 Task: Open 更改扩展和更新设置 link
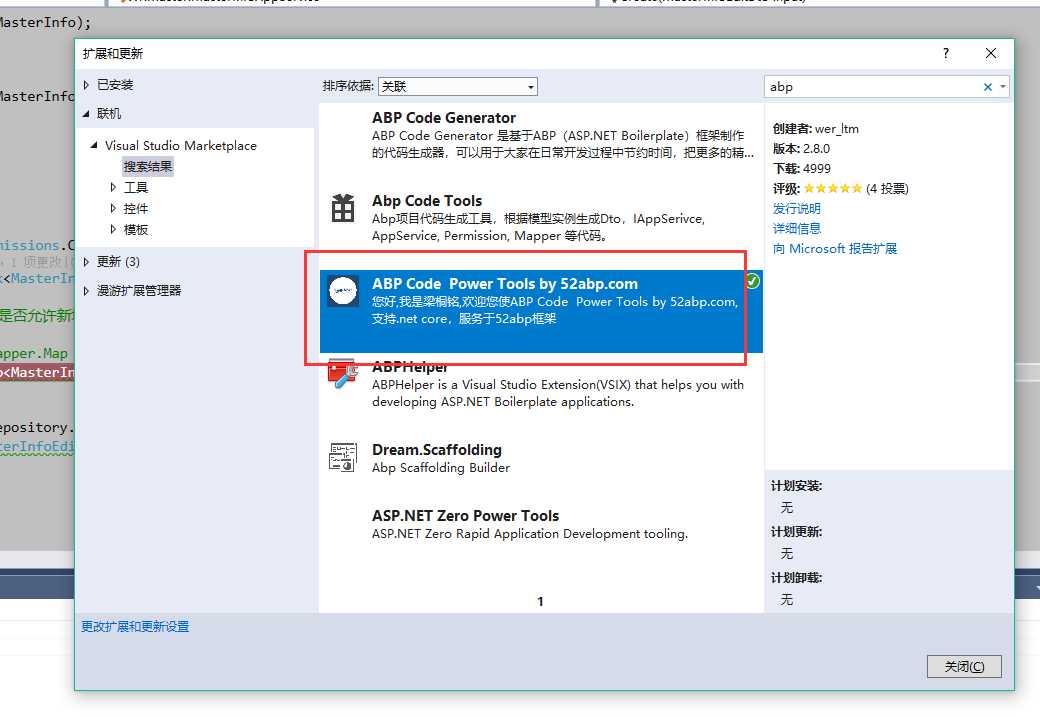tap(135, 627)
